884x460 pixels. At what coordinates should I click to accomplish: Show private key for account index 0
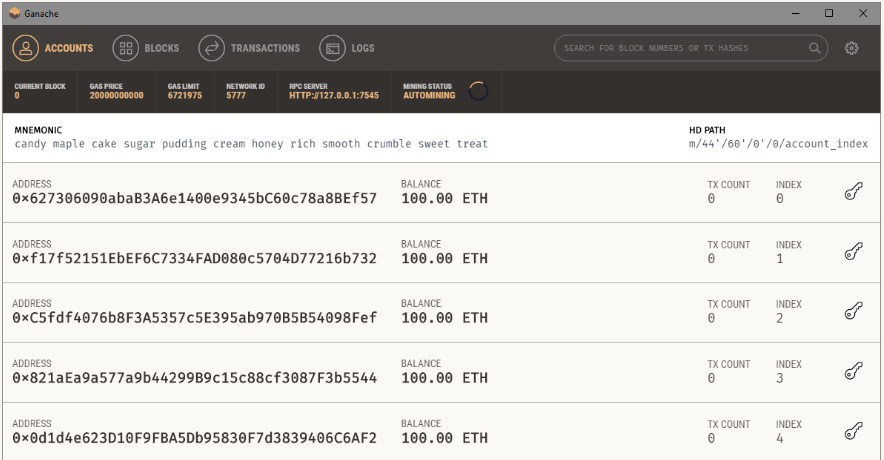(x=854, y=191)
